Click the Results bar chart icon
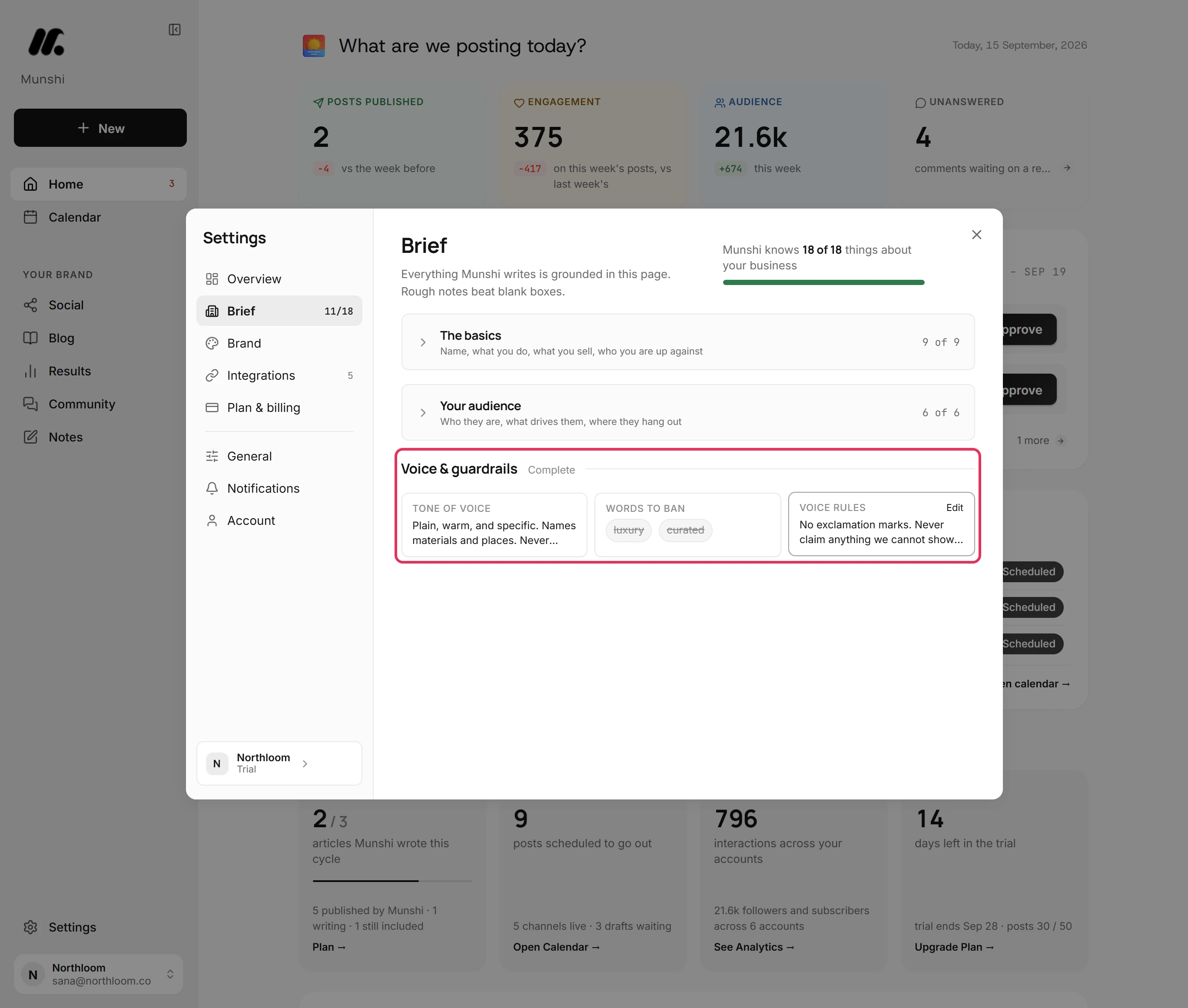1188x1008 pixels. coord(30,371)
